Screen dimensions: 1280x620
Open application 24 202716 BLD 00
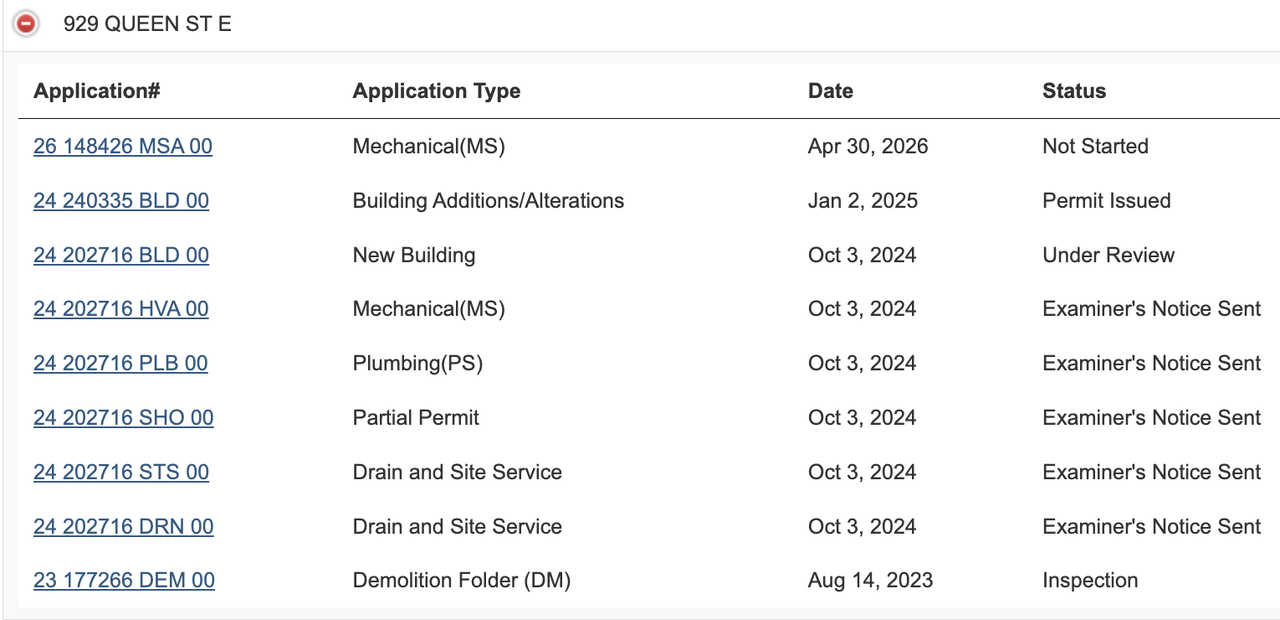121,255
